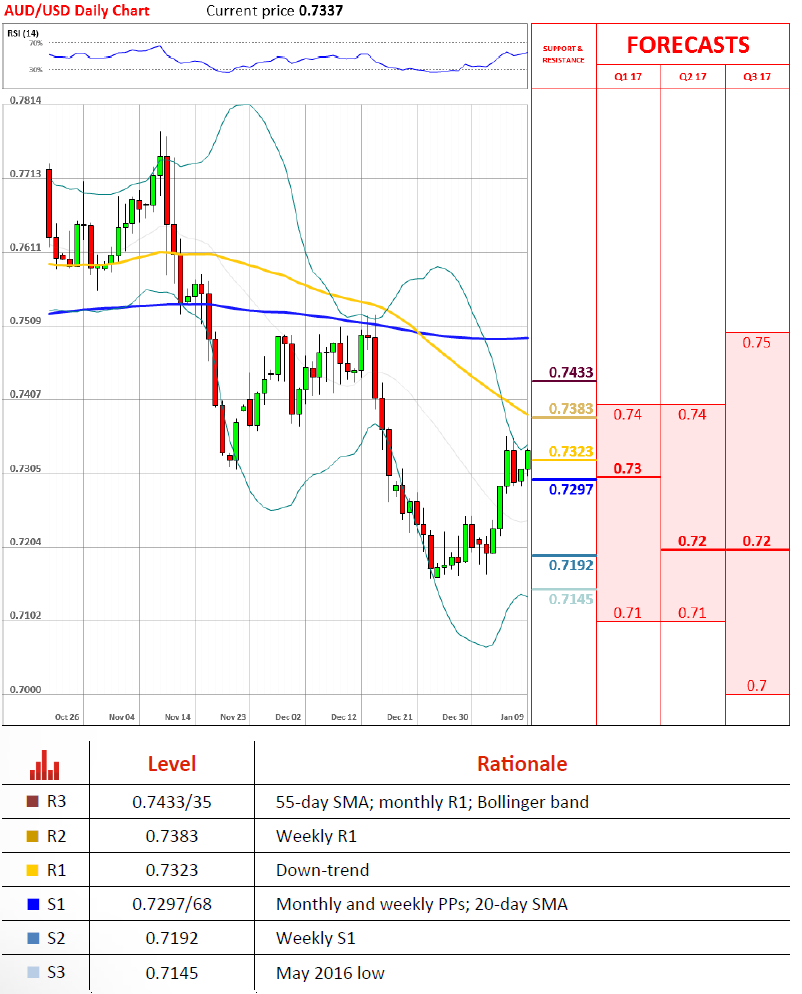
Task: Click the 0.7323 resistance level label
Action: pos(571,451)
